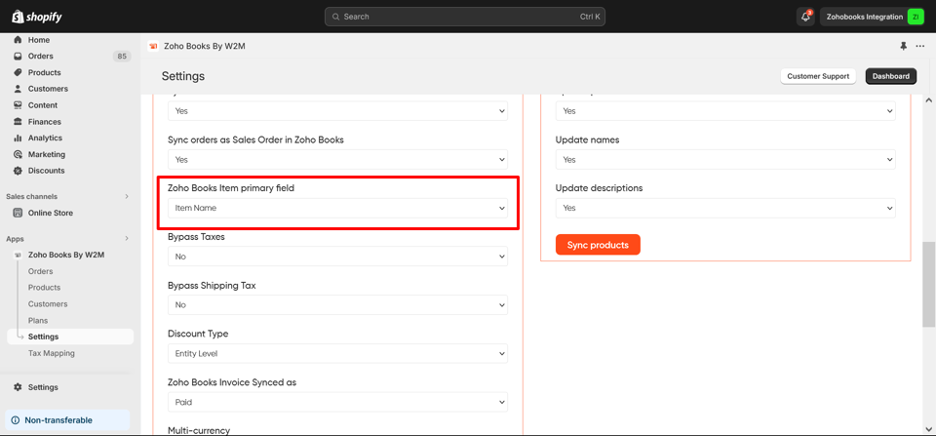Click the Settings gear icon at bottom
936x436 pixels.
click(18, 387)
